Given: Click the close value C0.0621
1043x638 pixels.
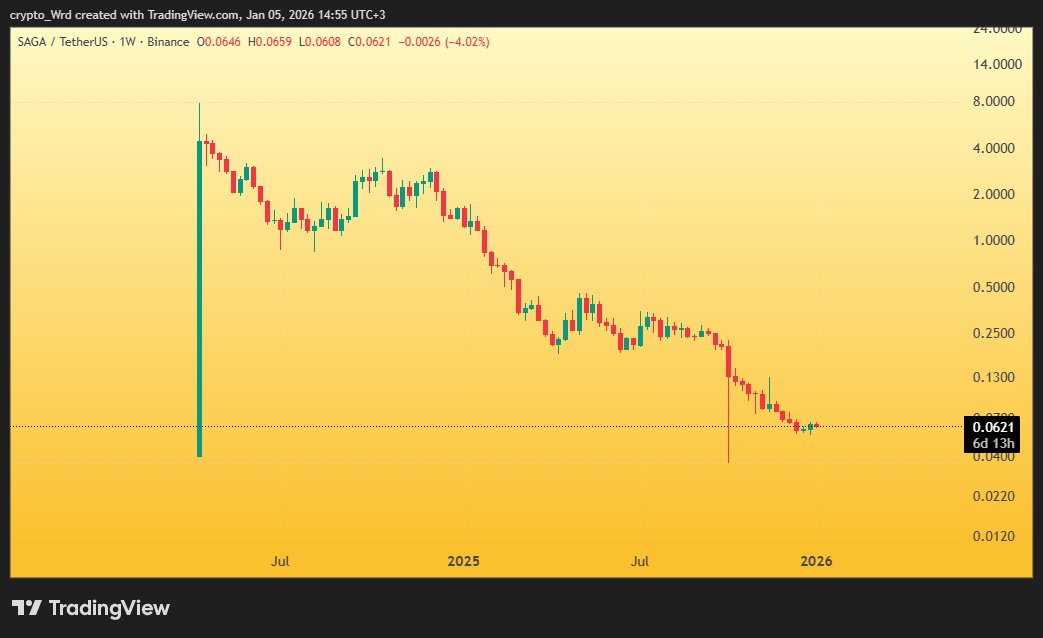Looking at the screenshot, I should pos(369,42).
